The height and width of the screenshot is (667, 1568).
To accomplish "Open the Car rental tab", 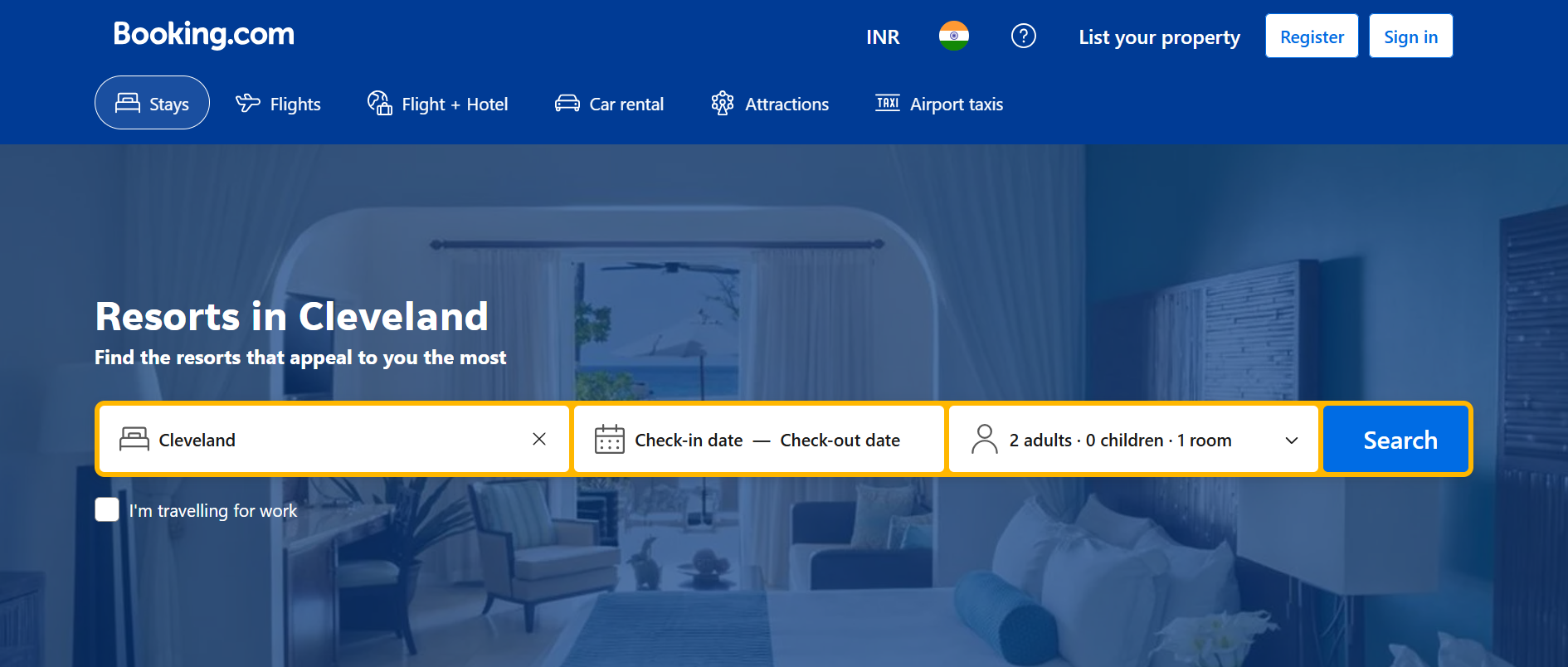I will pos(610,104).
